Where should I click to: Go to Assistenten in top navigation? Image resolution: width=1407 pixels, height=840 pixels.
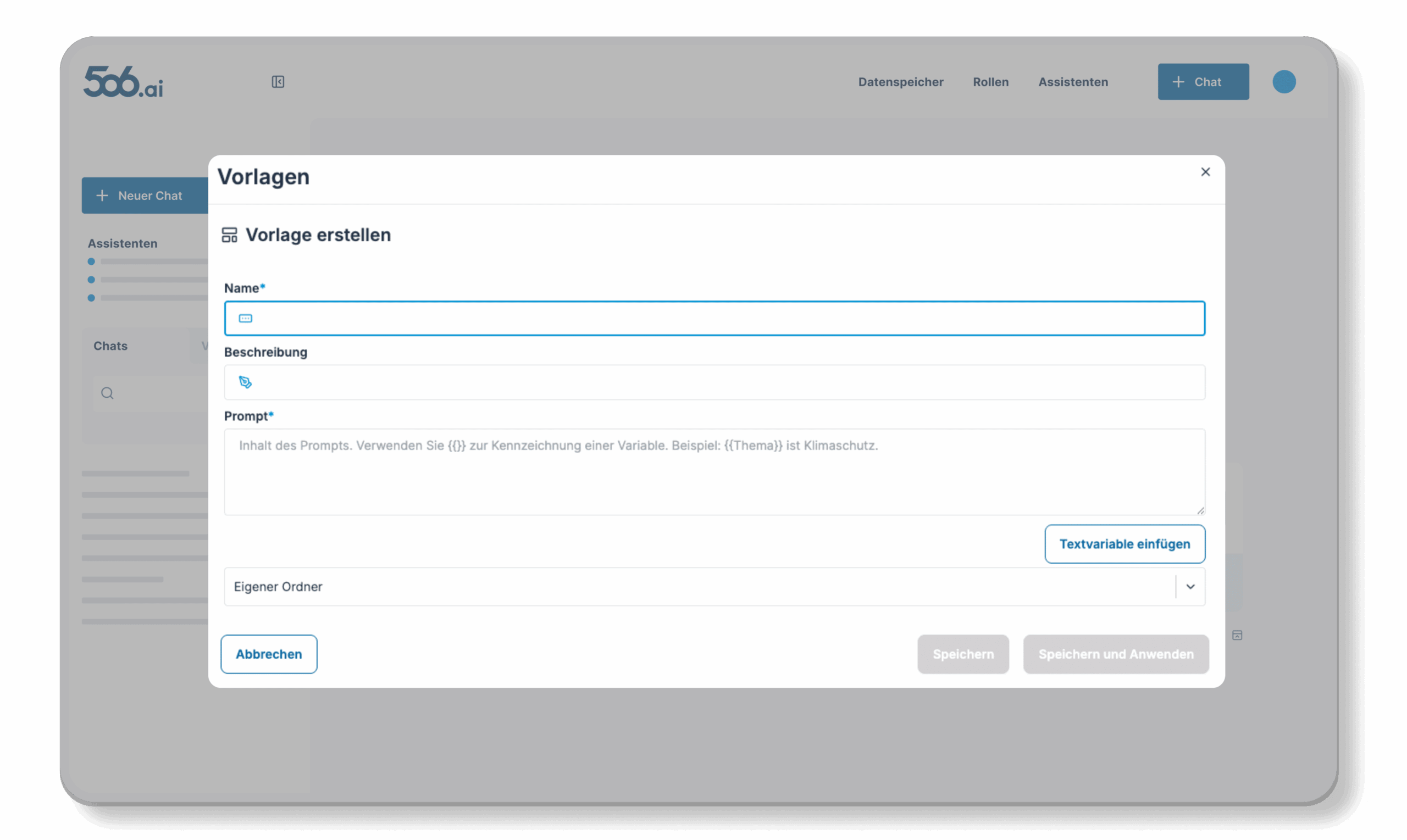click(1072, 82)
